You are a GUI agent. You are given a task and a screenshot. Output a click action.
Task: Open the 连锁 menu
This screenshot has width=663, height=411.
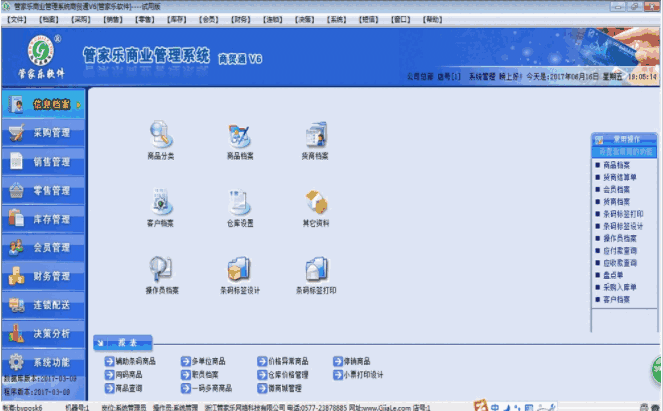coord(273,19)
